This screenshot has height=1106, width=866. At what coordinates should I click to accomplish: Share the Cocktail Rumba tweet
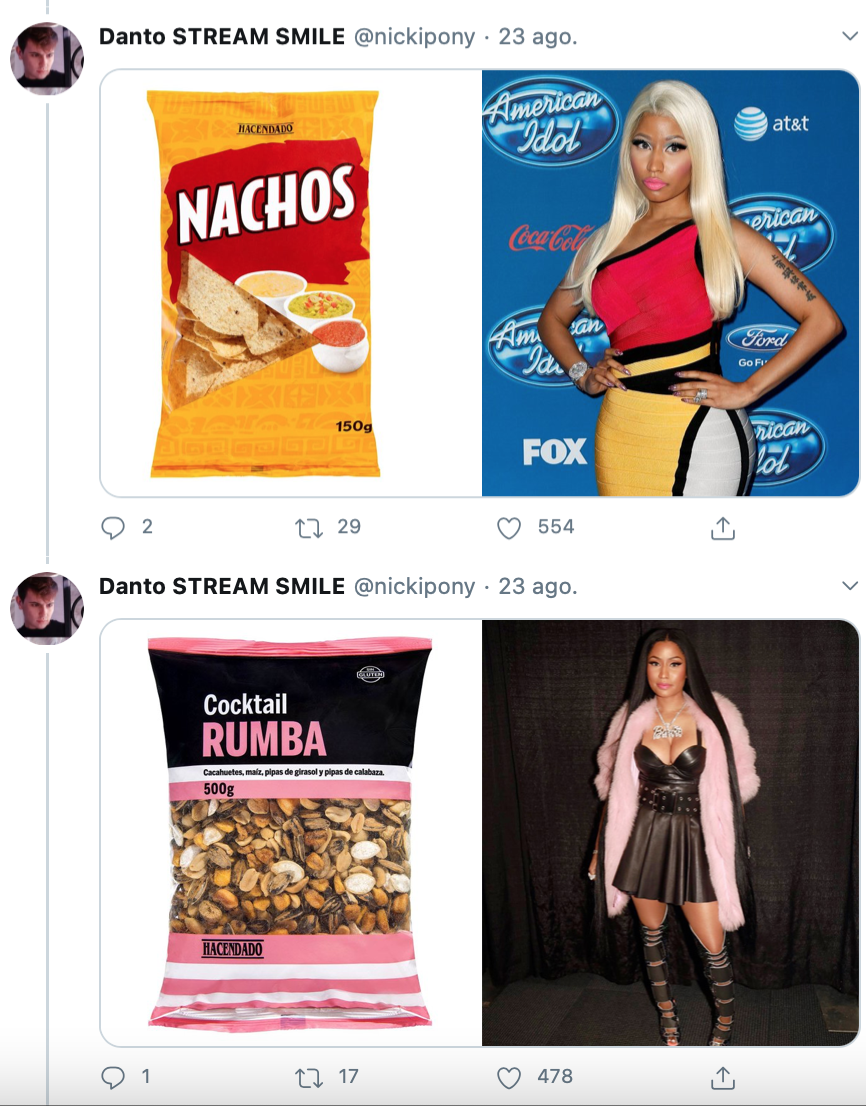pyautogui.click(x=722, y=1077)
